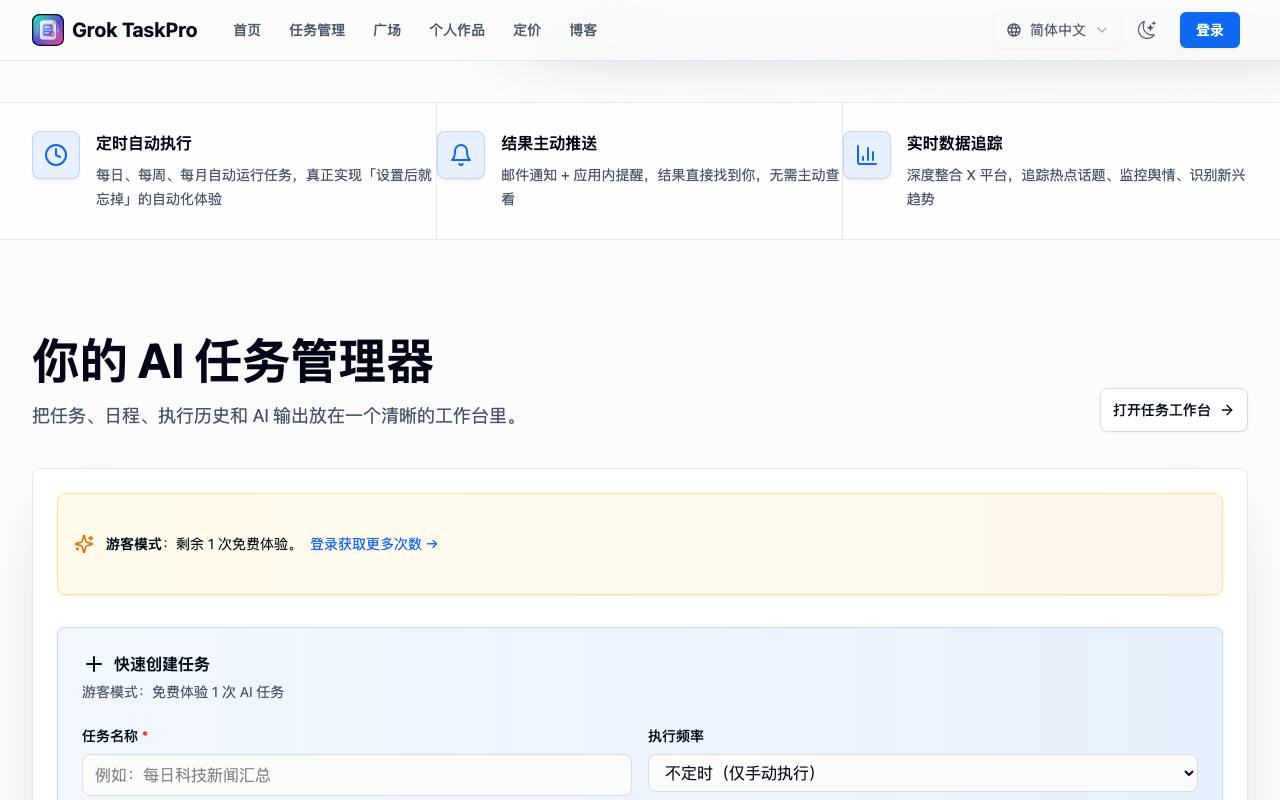1280x800 pixels.
Task: Click the globe icon in language selector
Action: 1014,30
